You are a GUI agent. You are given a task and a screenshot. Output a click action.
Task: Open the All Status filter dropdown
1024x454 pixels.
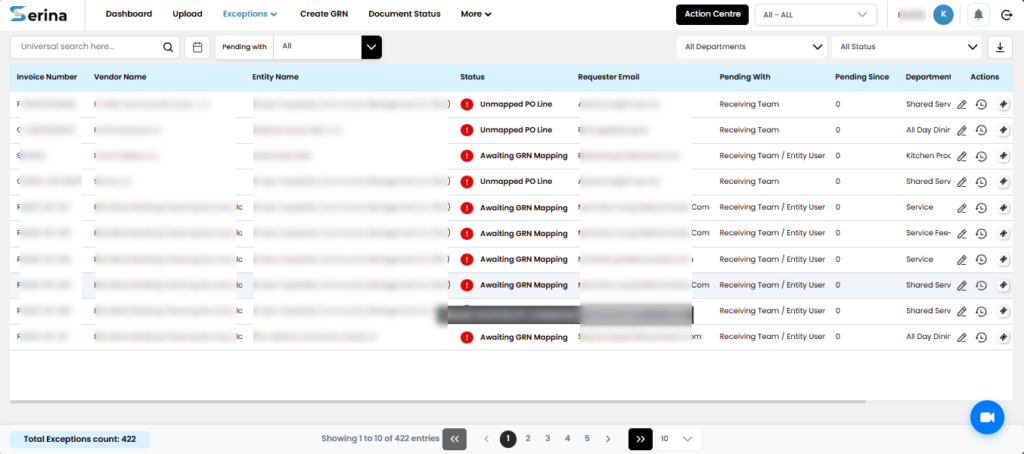point(906,47)
